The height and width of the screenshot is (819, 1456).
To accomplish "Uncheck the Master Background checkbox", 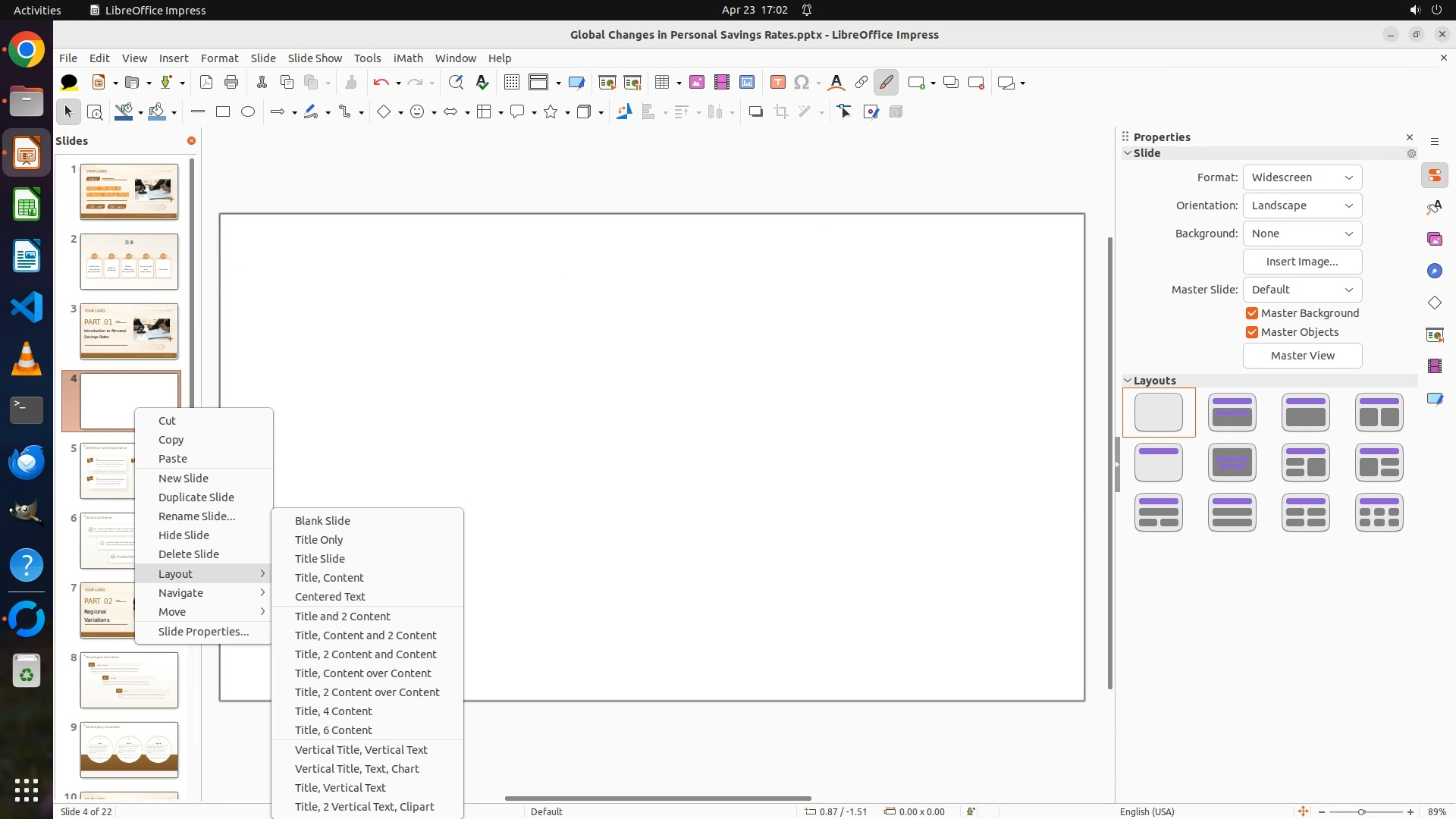I will coord(1252,313).
